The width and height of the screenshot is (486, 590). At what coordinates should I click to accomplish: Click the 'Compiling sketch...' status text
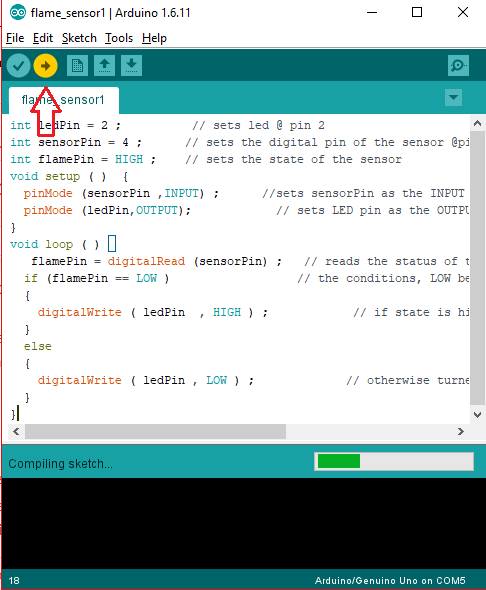pos(61,464)
